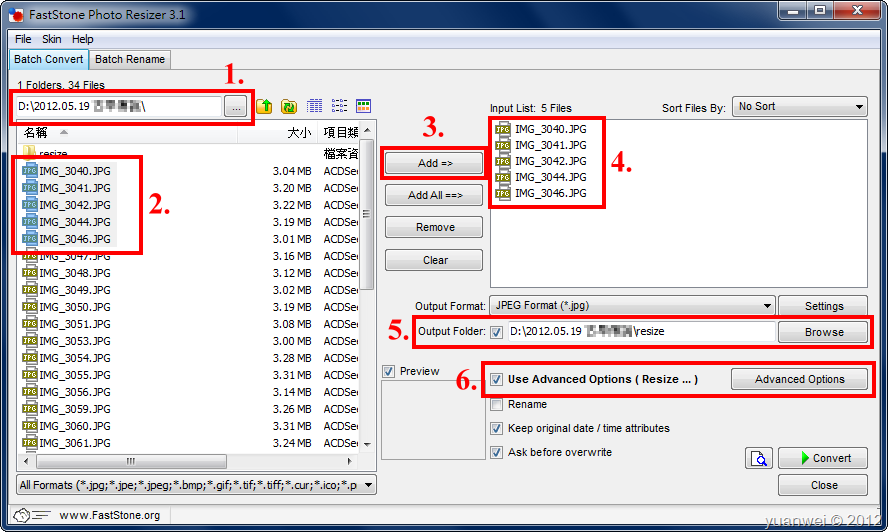Toggle Use Advanced Options checkbox

point(497,379)
